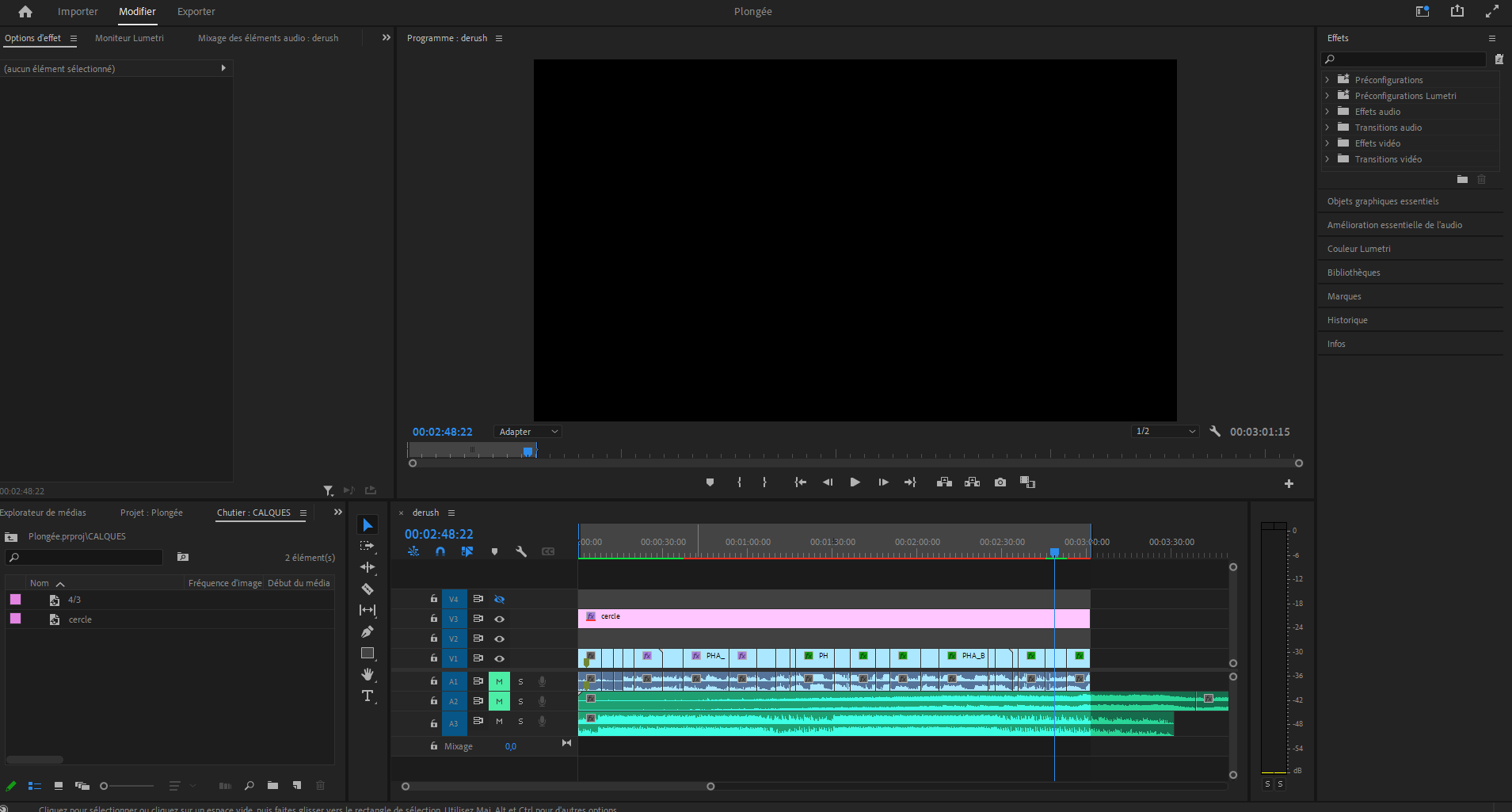Open the Bibliothèques panel
Image resolution: width=1512 pixels, height=812 pixels.
point(1354,273)
